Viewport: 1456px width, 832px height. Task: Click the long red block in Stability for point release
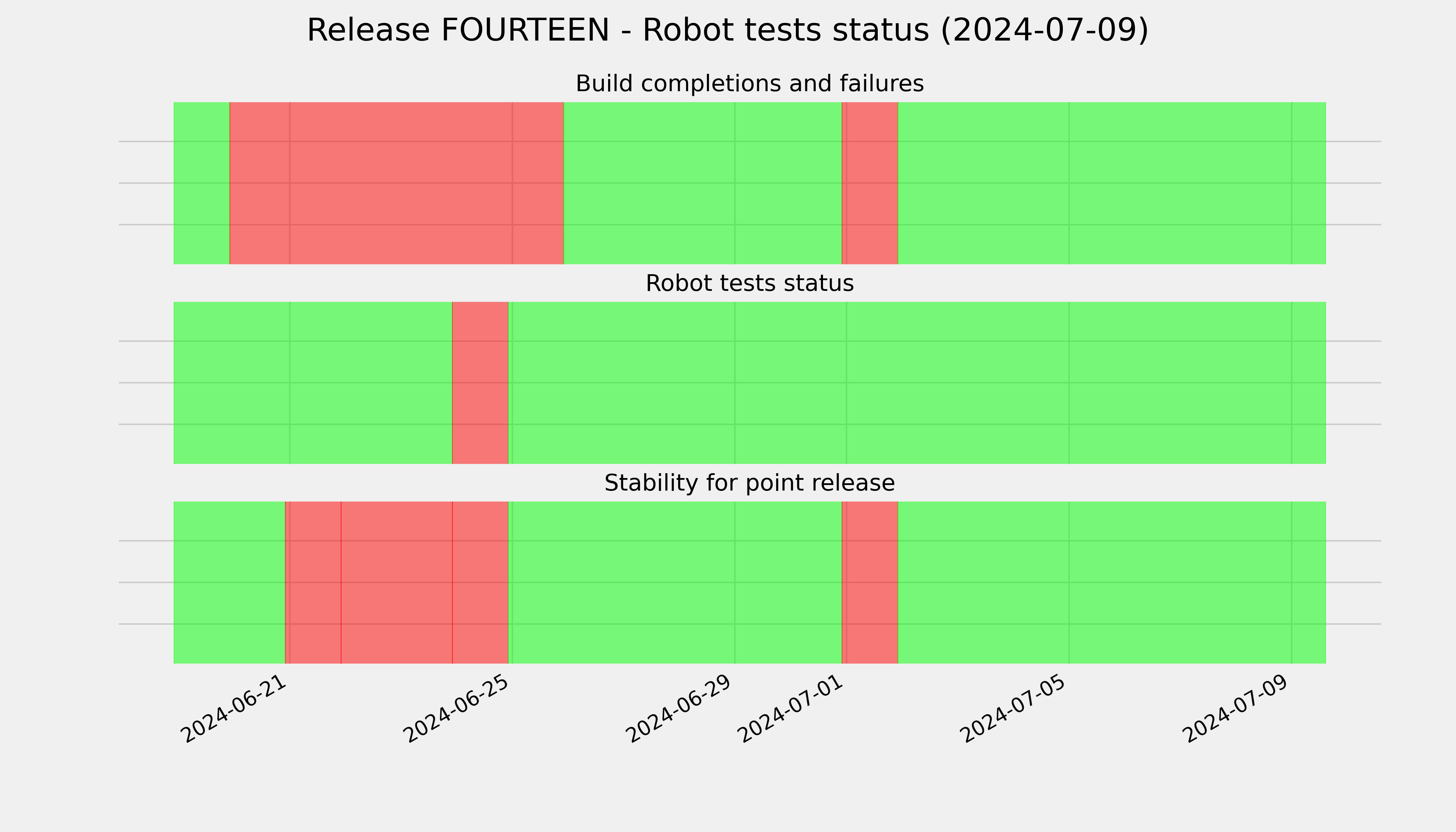pos(397,582)
